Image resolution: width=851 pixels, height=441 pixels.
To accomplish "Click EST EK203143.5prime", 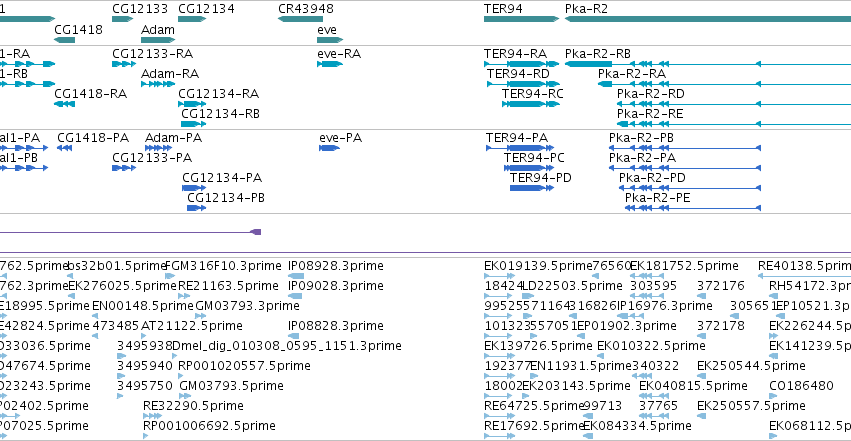I will [526, 397].
